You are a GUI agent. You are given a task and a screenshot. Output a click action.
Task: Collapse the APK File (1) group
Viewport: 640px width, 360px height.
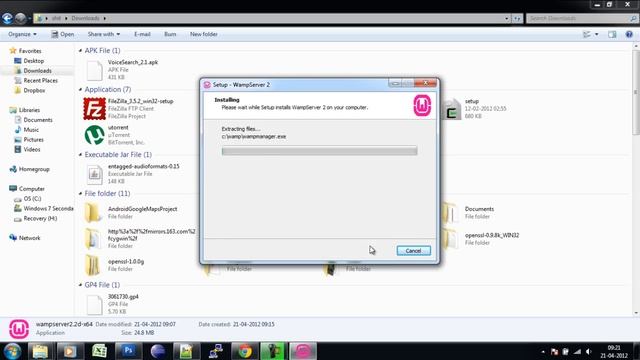80,51
